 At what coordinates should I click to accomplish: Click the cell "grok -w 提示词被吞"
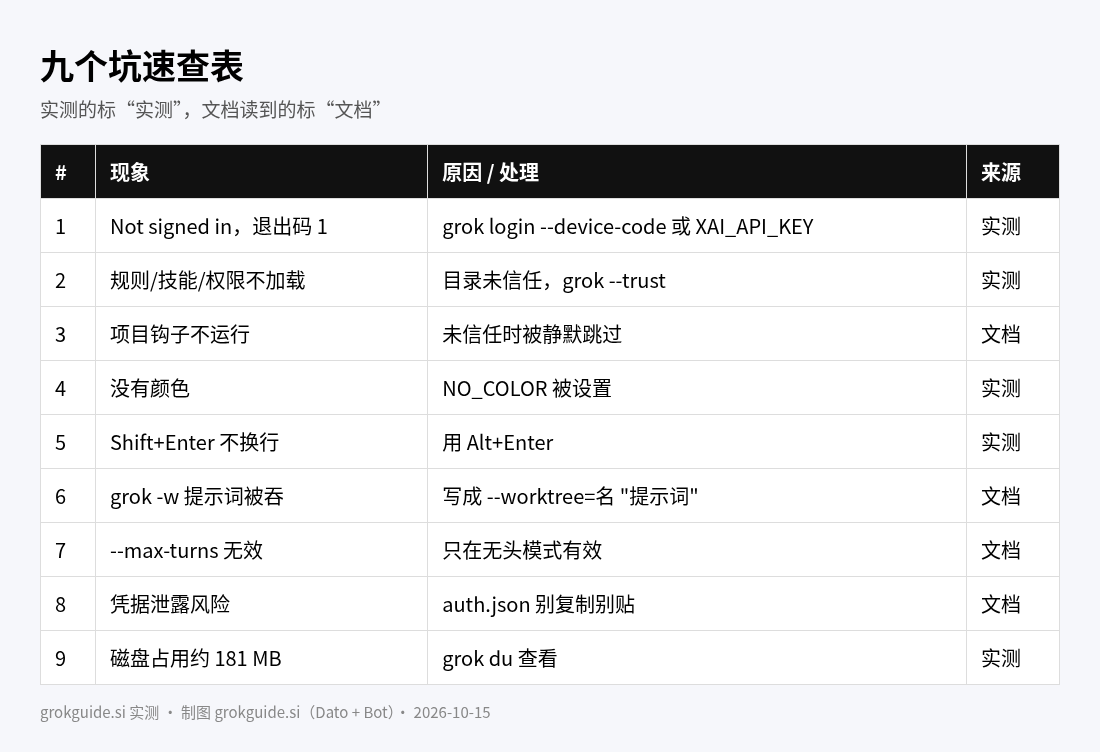(x=261, y=496)
